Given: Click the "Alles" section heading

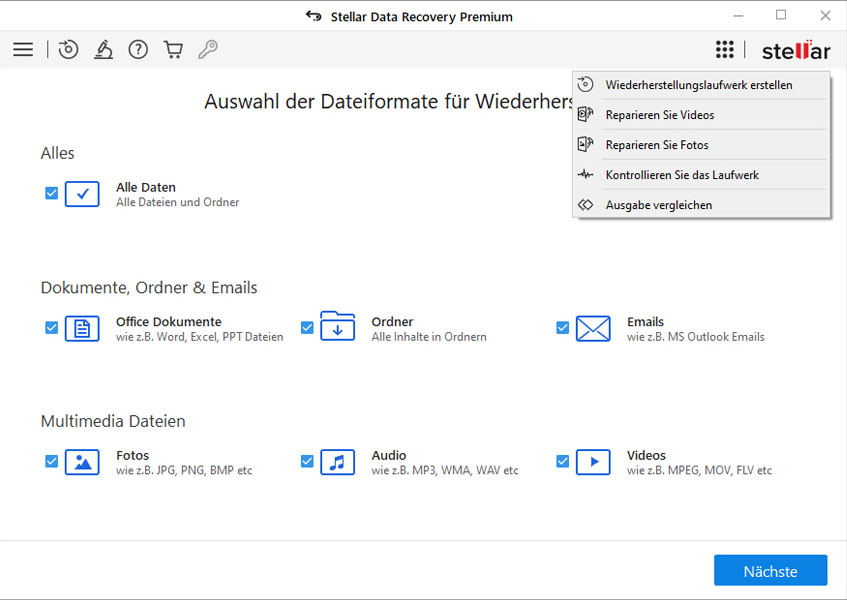Looking at the screenshot, I should click(x=57, y=153).
